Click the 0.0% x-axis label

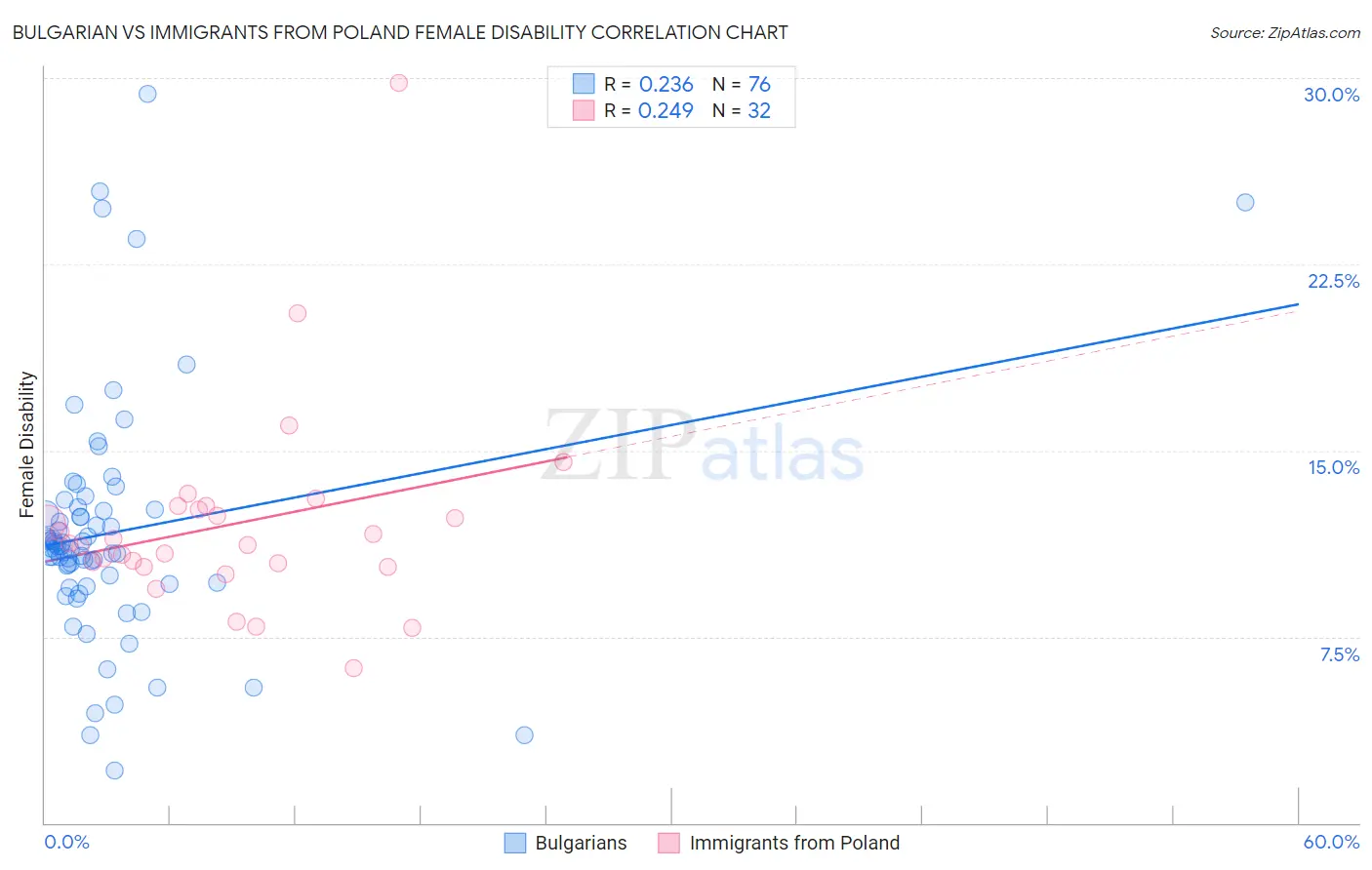point(66,842)
